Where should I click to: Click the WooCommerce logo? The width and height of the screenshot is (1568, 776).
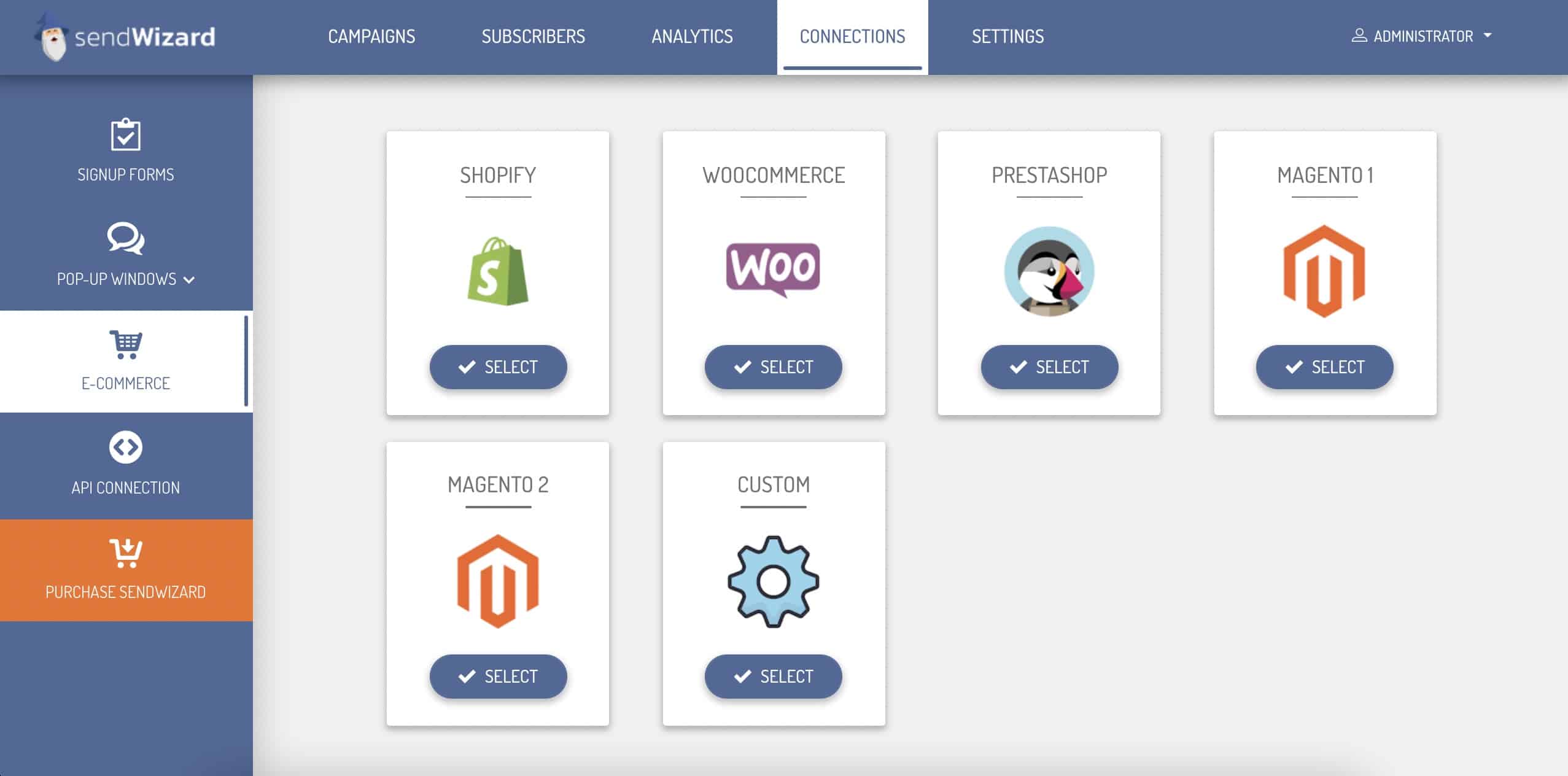tap(773, 270)
